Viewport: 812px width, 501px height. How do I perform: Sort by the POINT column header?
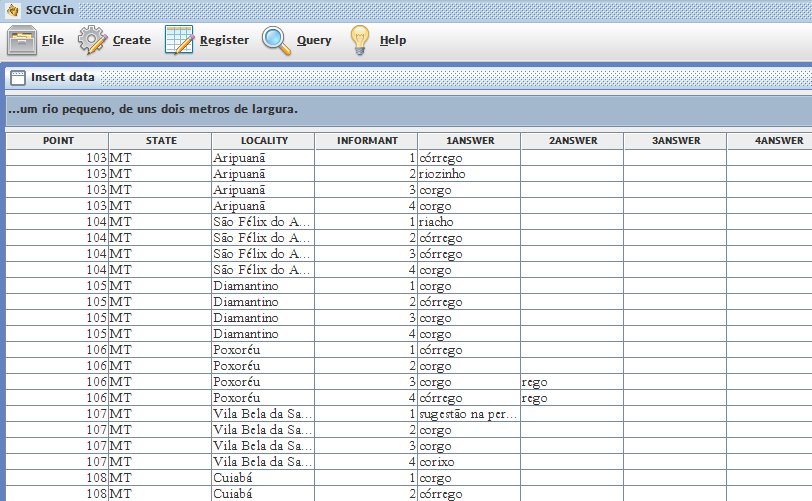pyautogui.click(x=58, y=141)
